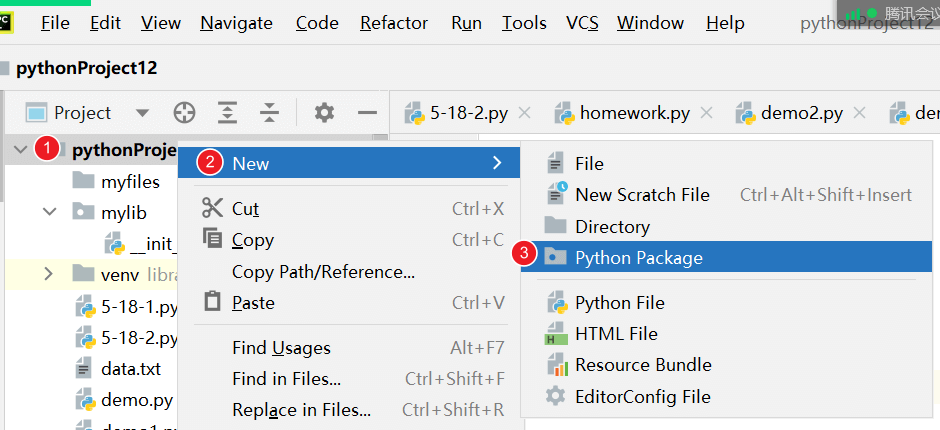Click the Cut scissors icon in context menu
940x430 pixels.
(x=213, y=208)
